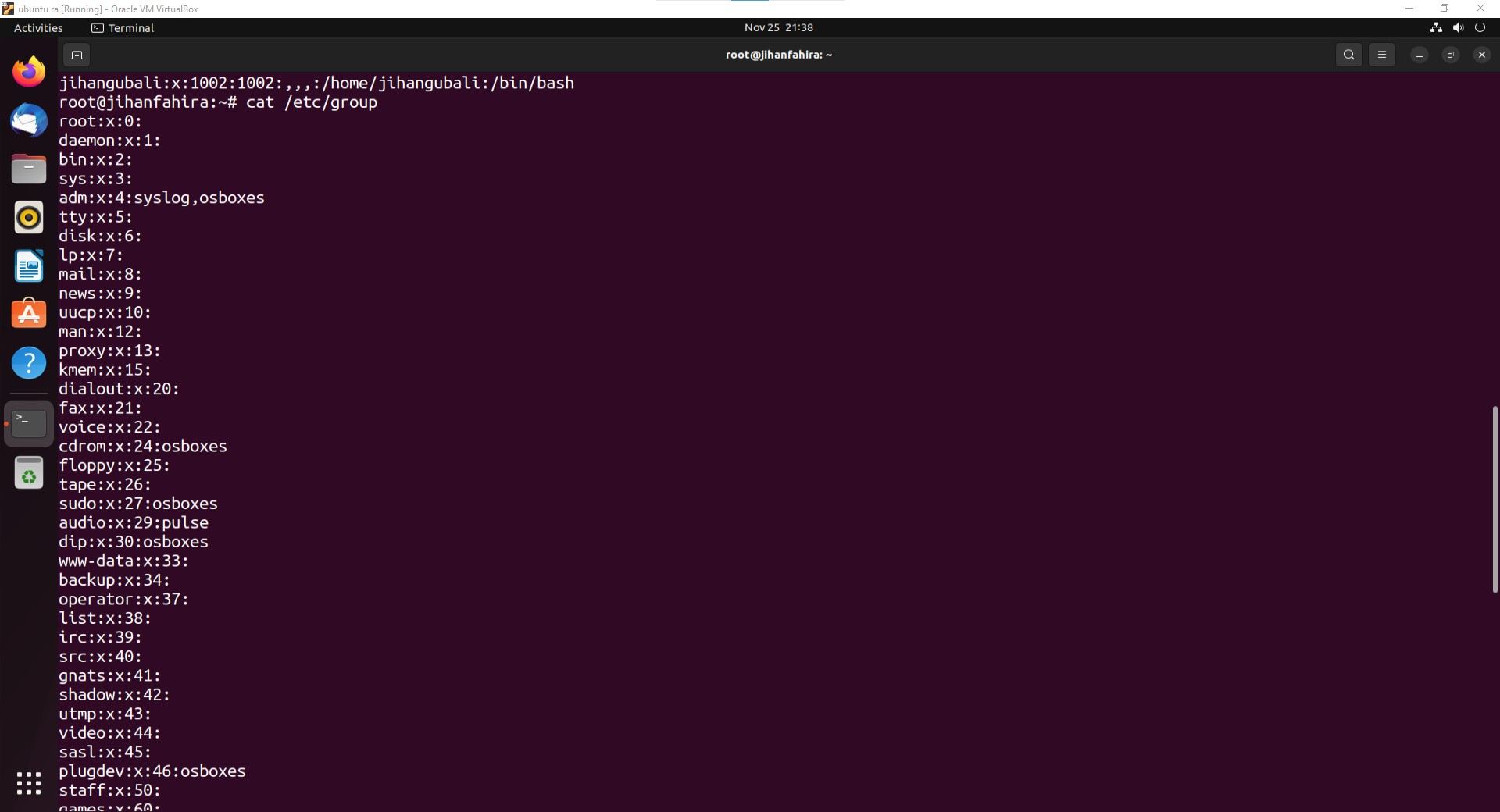
Task: Click the jihangubali passwd entry line
Action: [x=316, y=83]
